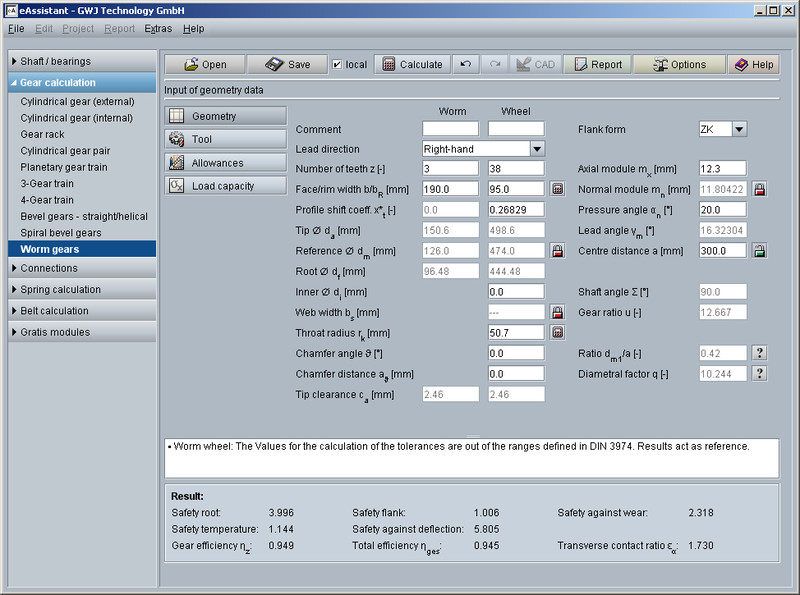The height and width of the screenshot is (595, 800).
Task: Open the Flank form dropdown
Action: (x=739, y=129)
